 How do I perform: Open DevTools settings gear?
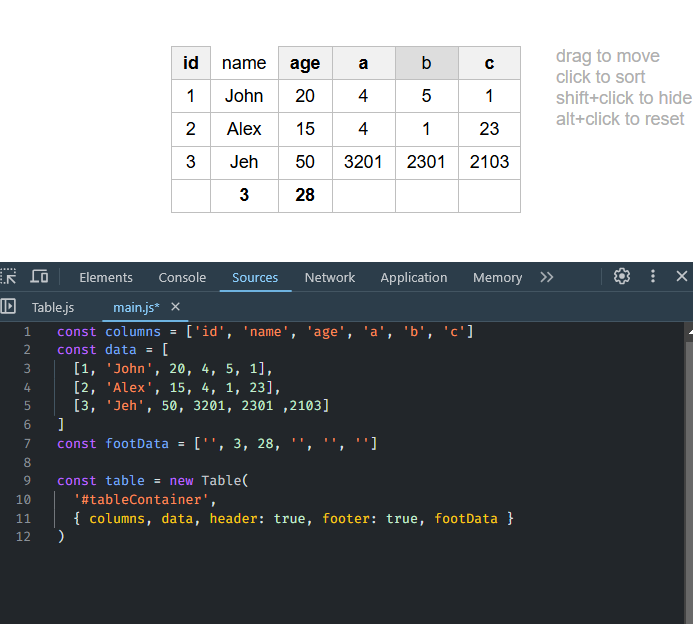click(x=621, y=277)
